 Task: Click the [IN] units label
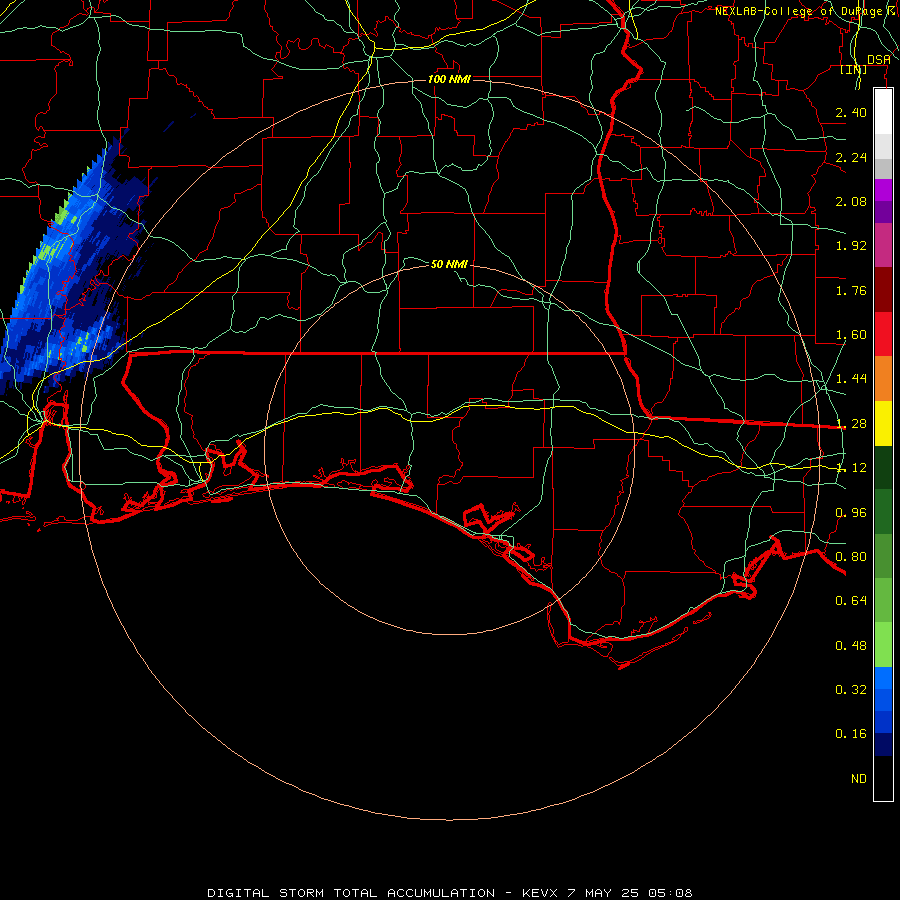(x=853, y=69)
